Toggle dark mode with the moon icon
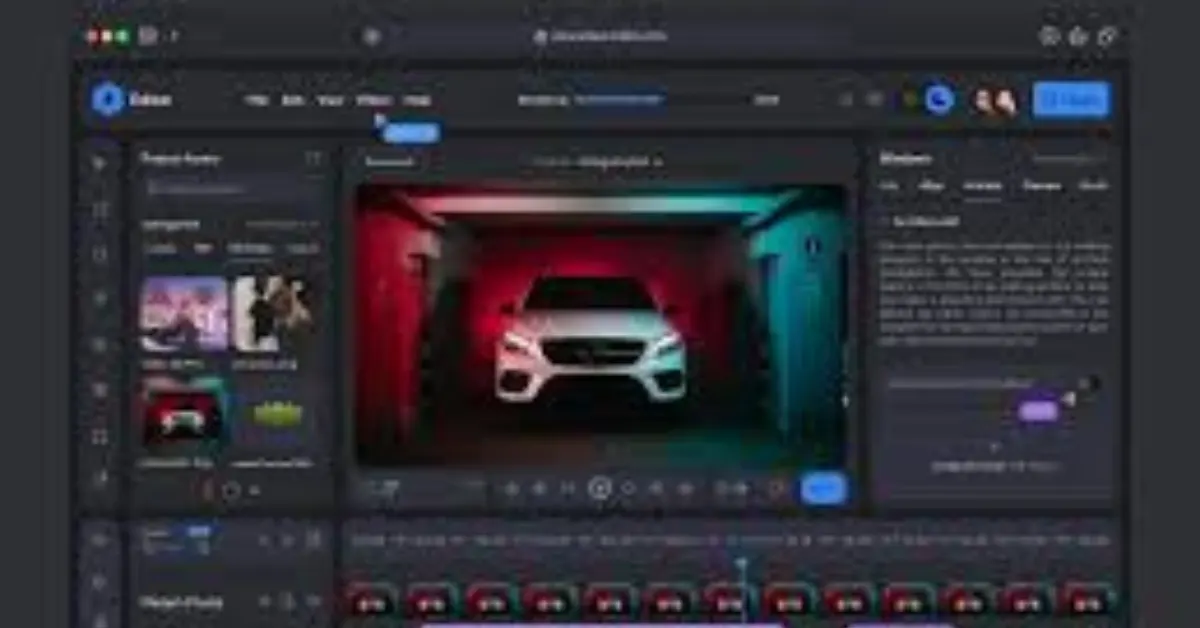This screenshot has width=1200, height=628. coord(939,99)
